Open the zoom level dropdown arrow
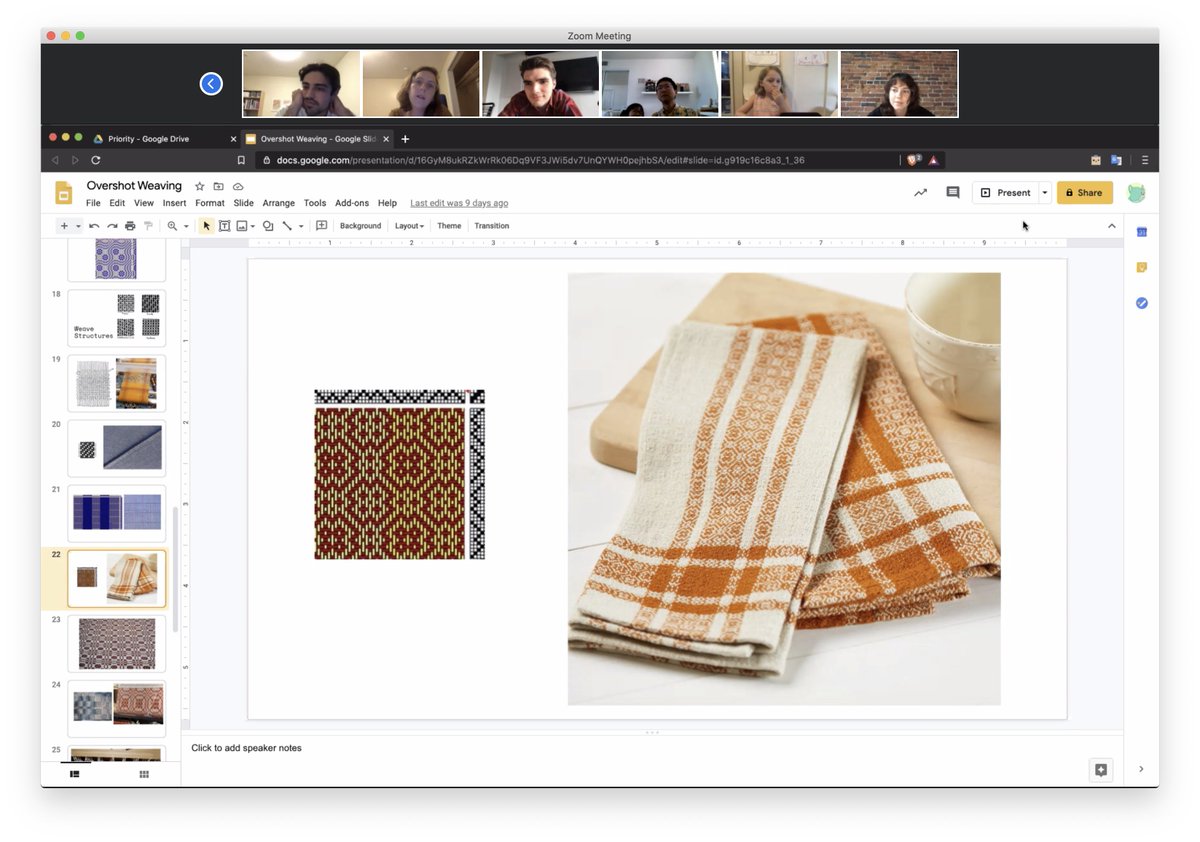The width and height of the screenshot is (1200, 842). point(186,226)
